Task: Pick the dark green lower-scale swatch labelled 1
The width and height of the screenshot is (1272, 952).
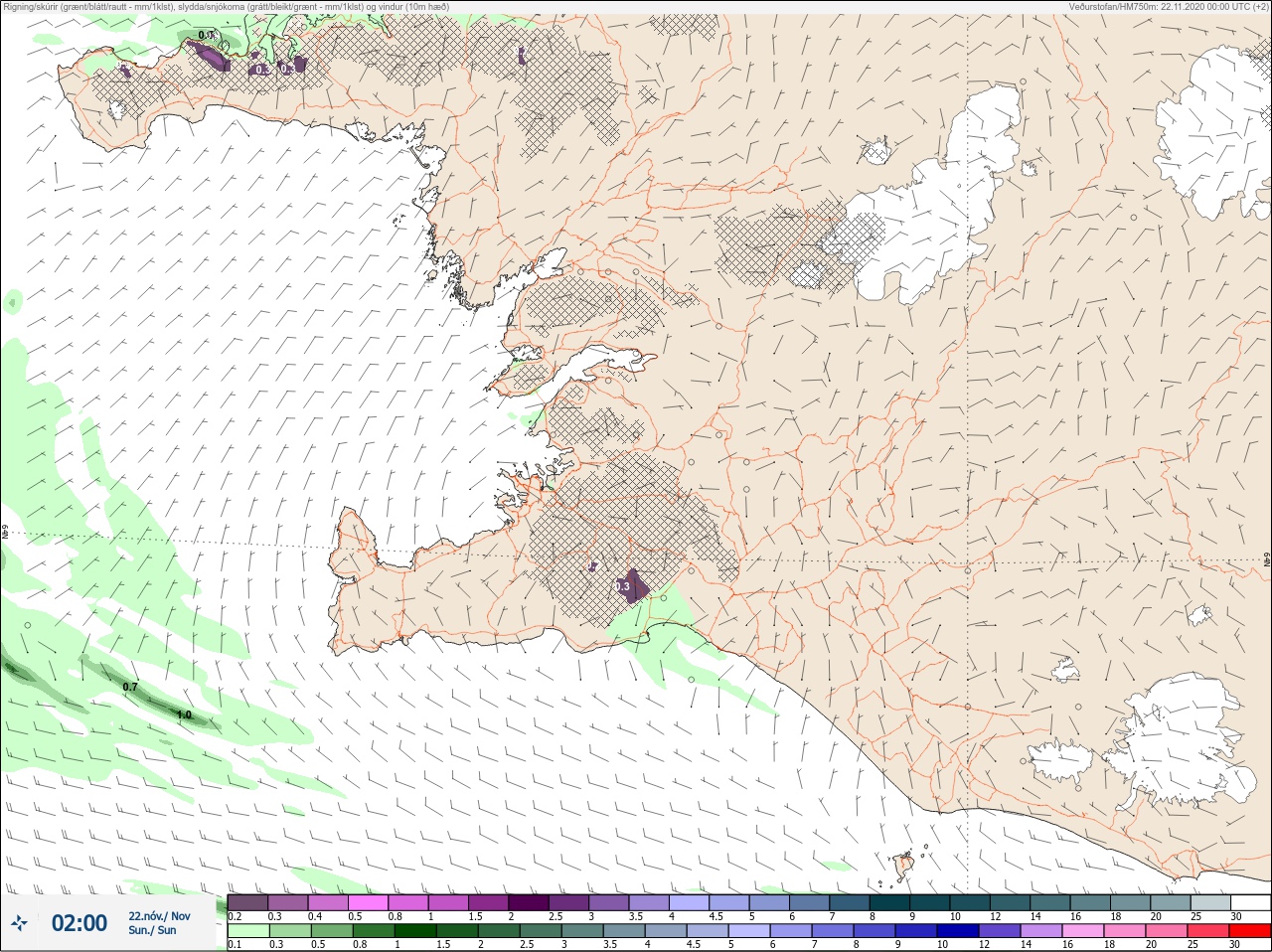Action: pyautogui.click(x=414, y=931)
